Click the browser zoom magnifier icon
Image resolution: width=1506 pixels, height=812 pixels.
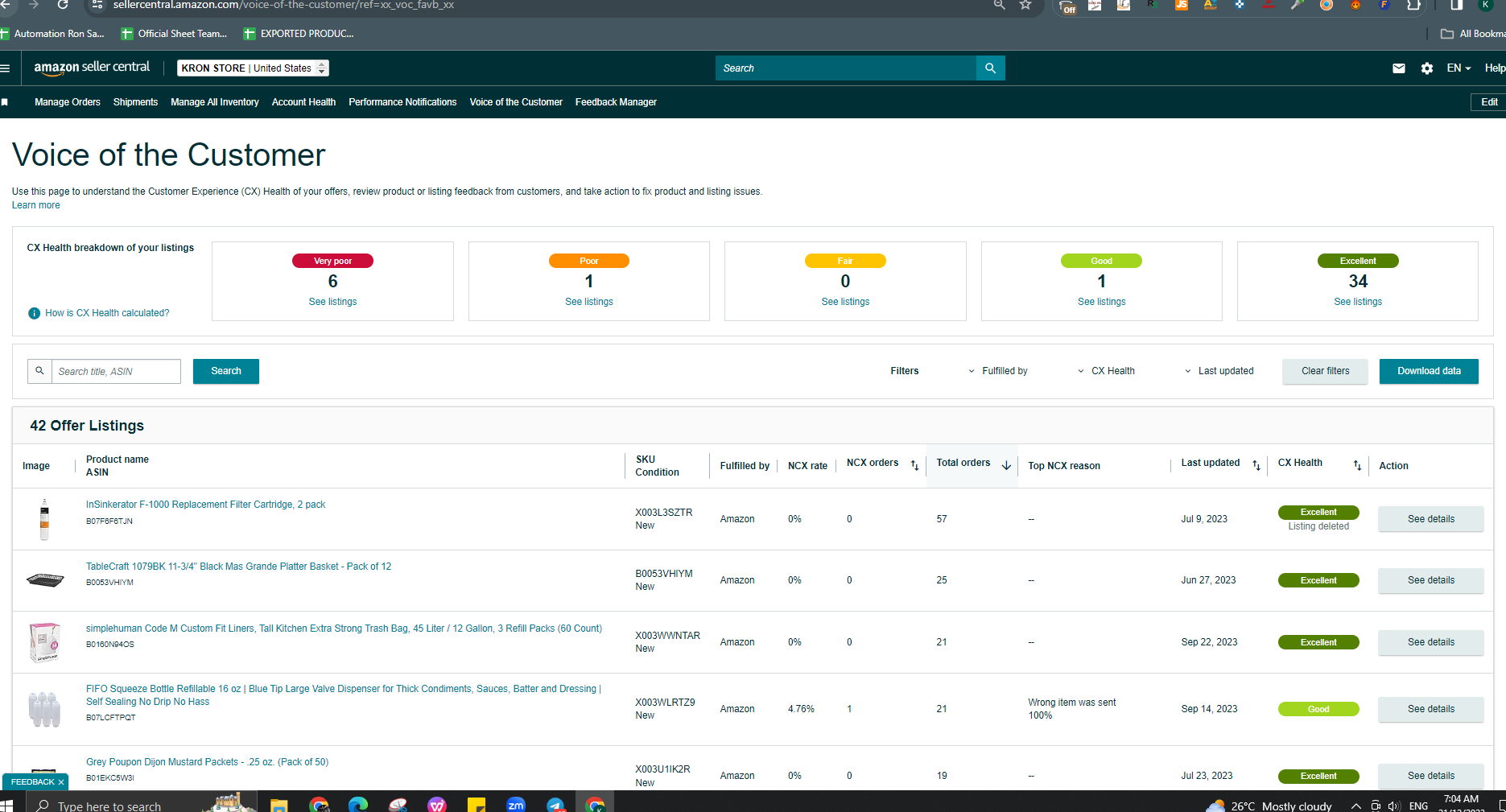coord(999,5)
